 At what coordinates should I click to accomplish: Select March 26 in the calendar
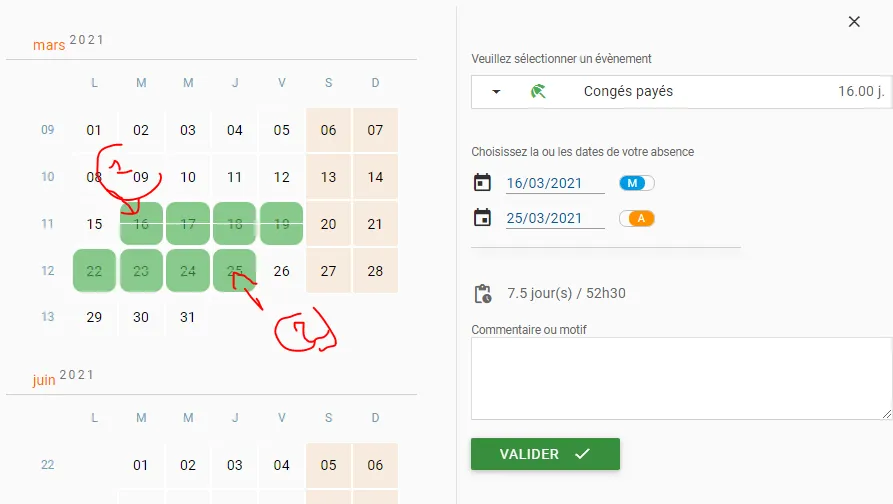(281, 271)
